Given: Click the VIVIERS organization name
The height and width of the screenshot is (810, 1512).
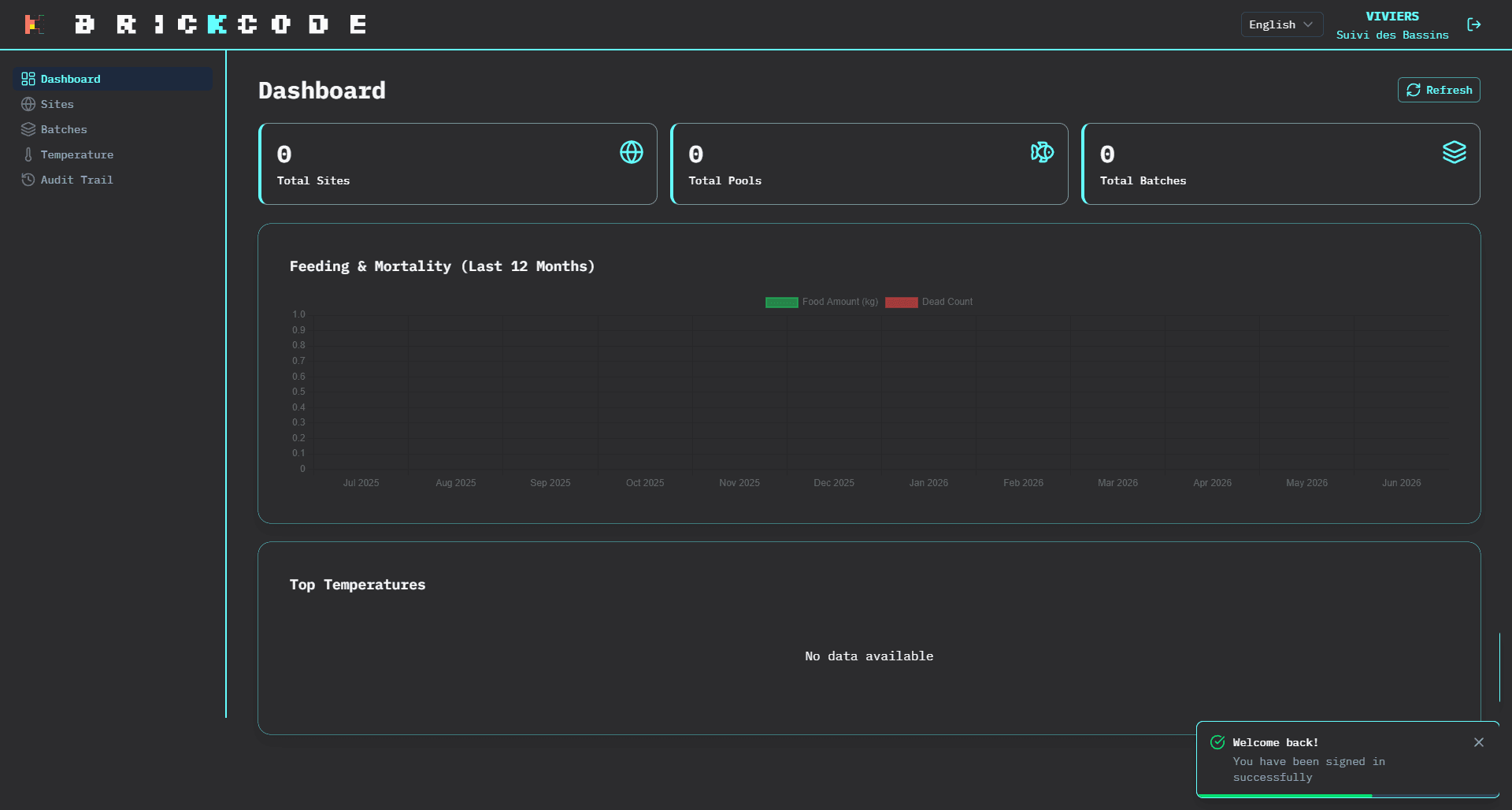Looking at the screenshot, I should click(x=1392, y=17).
